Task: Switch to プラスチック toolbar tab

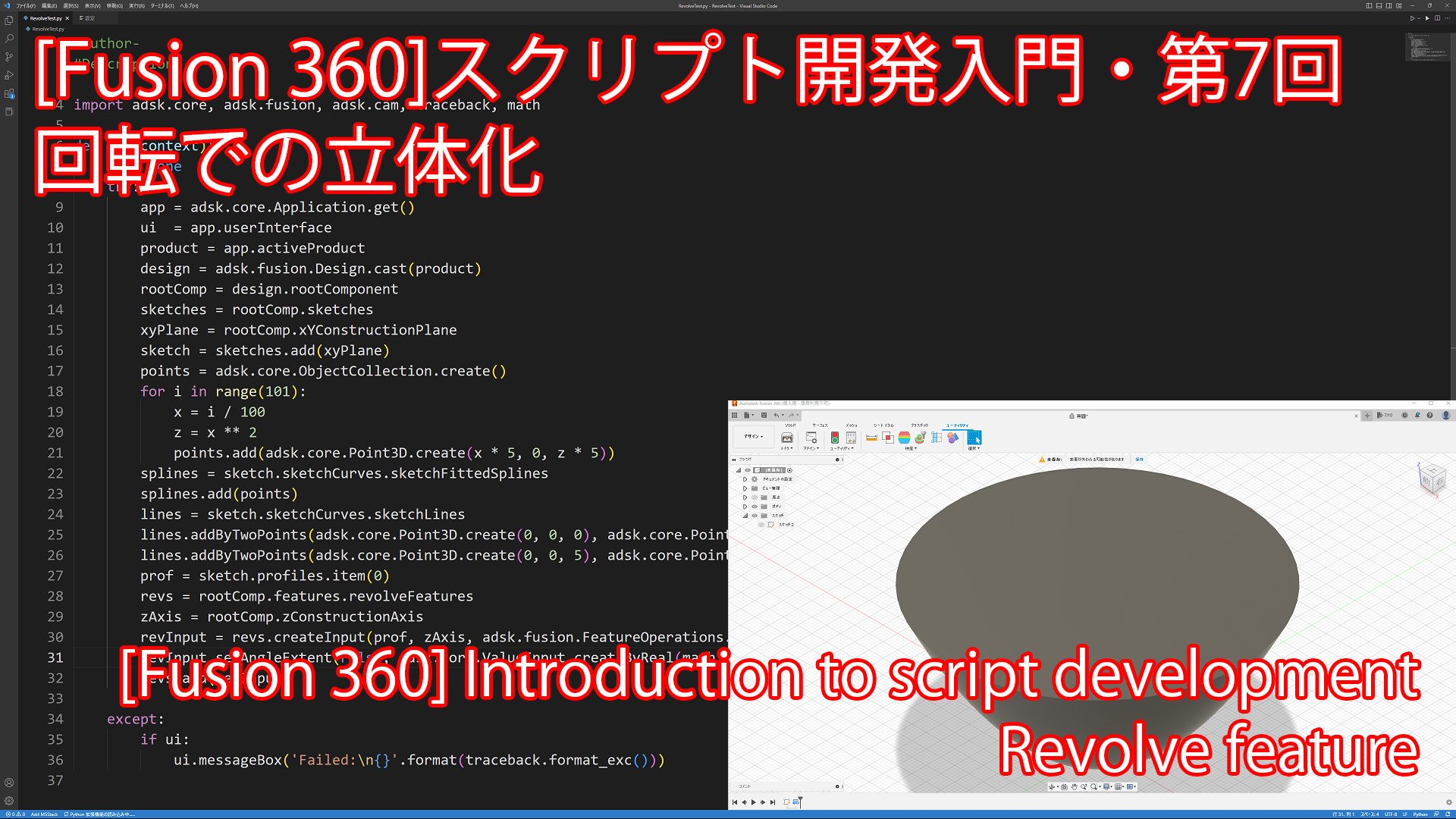Action: 919,425
